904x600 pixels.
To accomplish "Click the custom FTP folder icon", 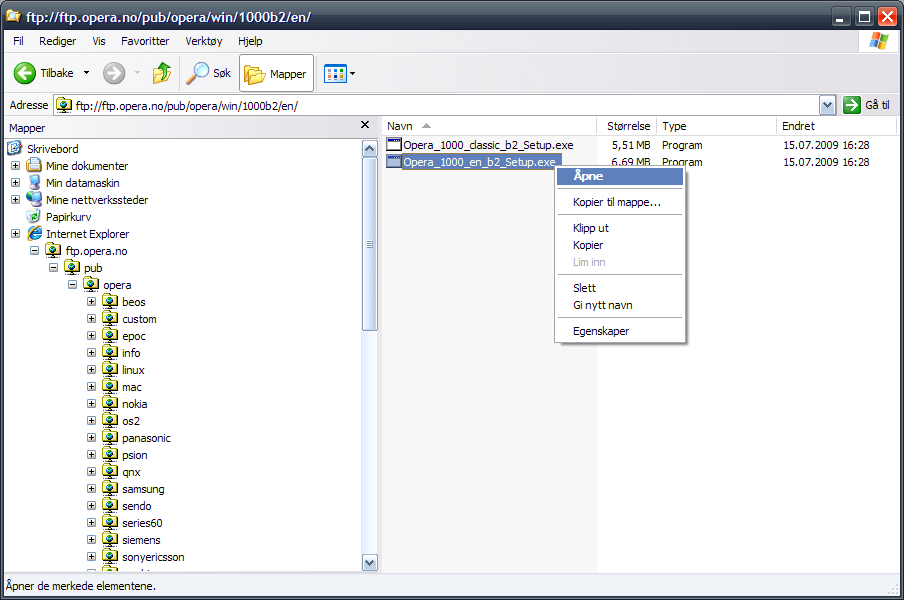I will 110,318.
